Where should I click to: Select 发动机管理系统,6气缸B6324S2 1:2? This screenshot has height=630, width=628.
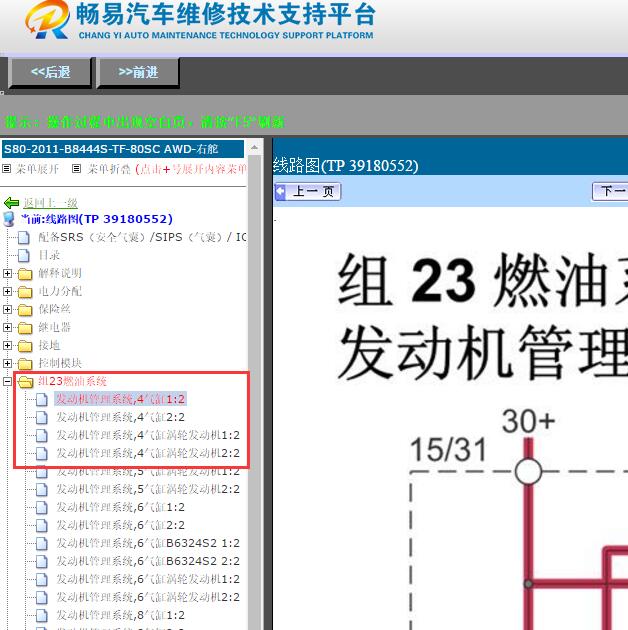pos(147,543)
